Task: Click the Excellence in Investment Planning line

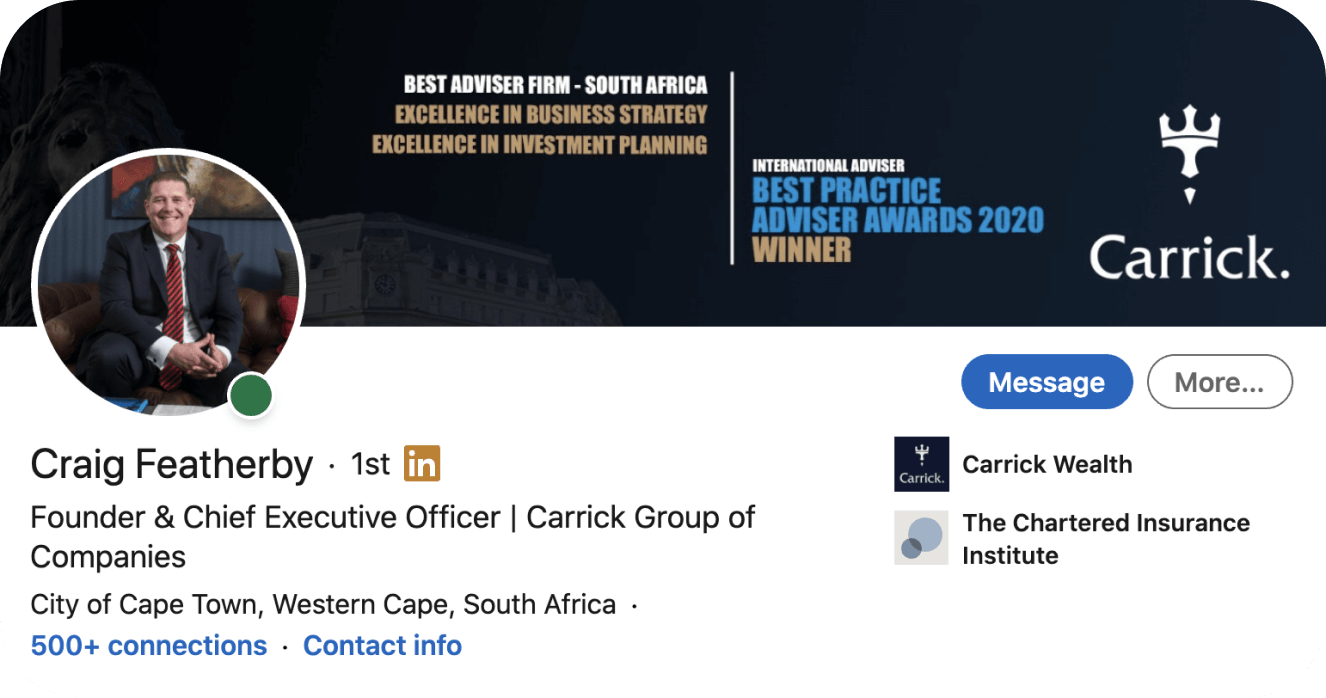Action: [540, 144]
